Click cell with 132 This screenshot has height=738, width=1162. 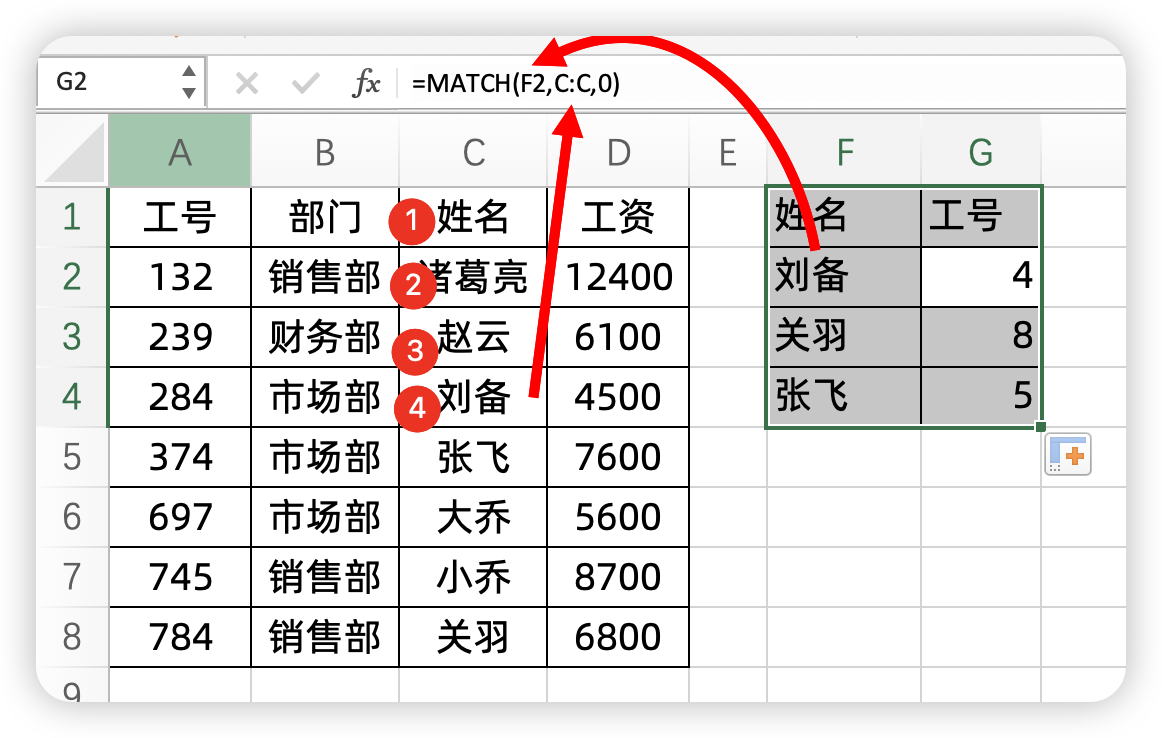pos(180,277)
